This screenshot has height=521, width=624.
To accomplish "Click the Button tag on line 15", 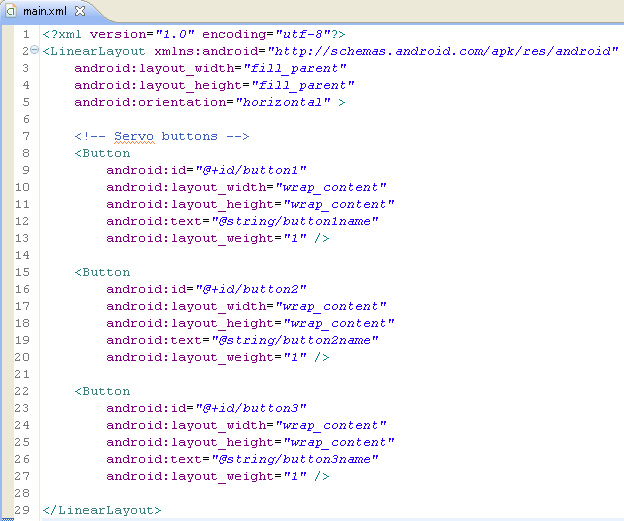I will [102, 272].
